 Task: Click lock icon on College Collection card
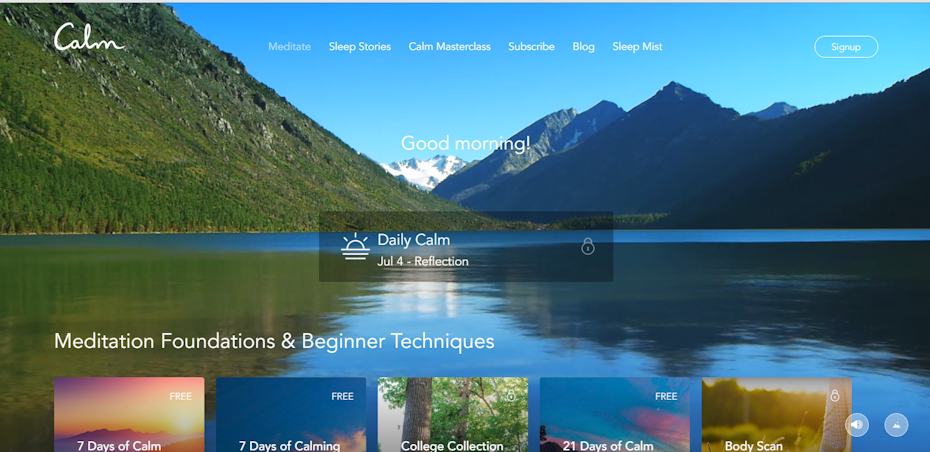click(x=511, y=395)
